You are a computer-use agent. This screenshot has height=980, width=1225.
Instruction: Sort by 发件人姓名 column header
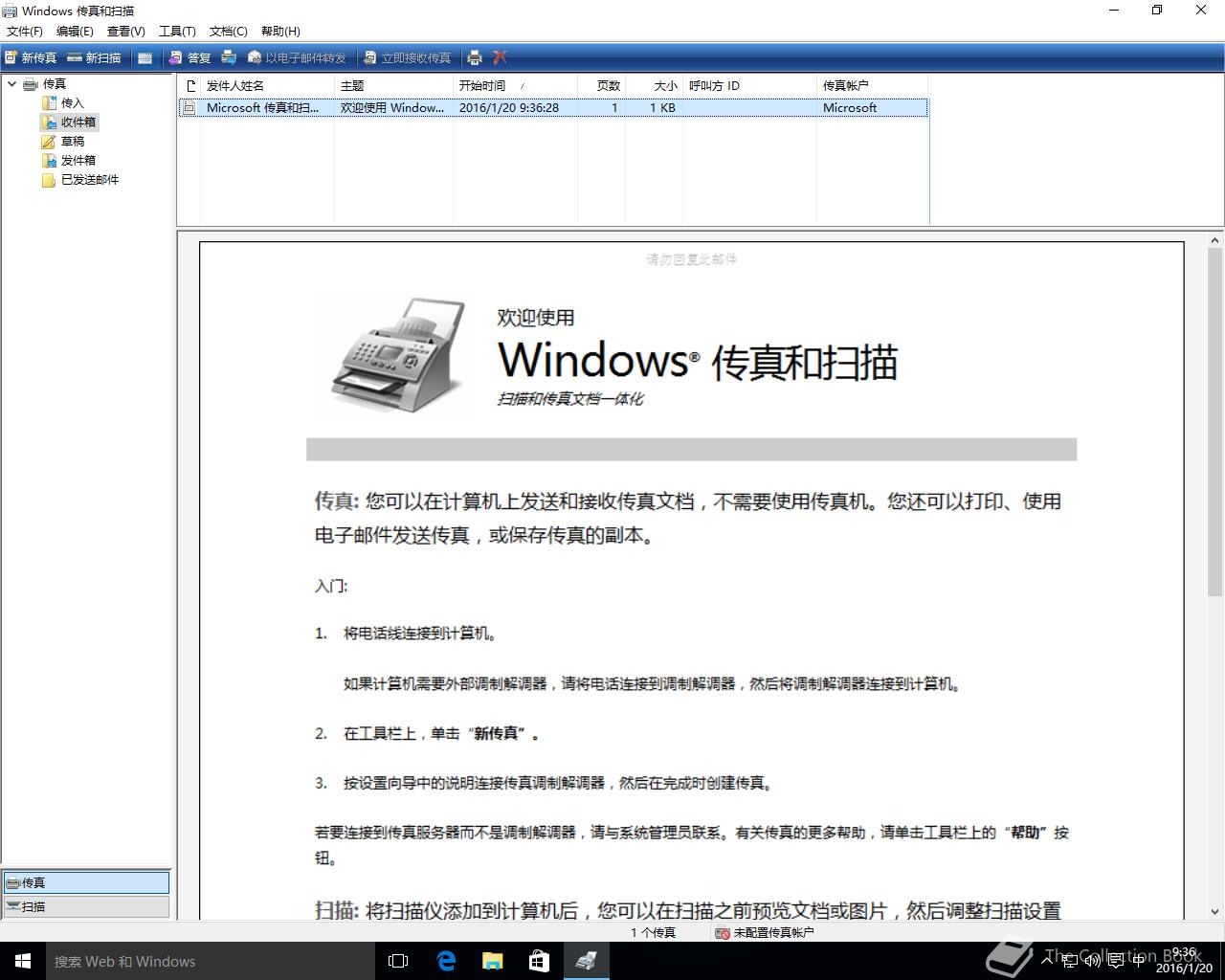tap(267, 86)
